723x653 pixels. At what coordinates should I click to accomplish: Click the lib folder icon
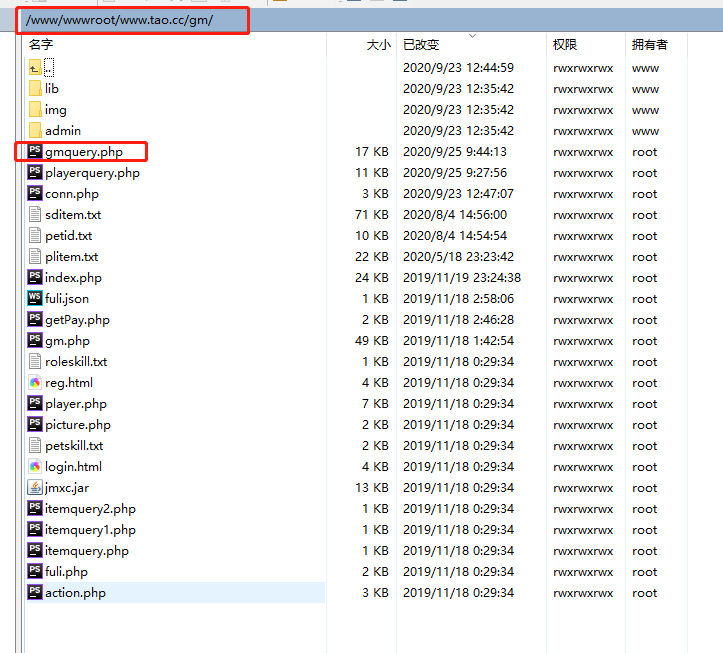point(35,89)
